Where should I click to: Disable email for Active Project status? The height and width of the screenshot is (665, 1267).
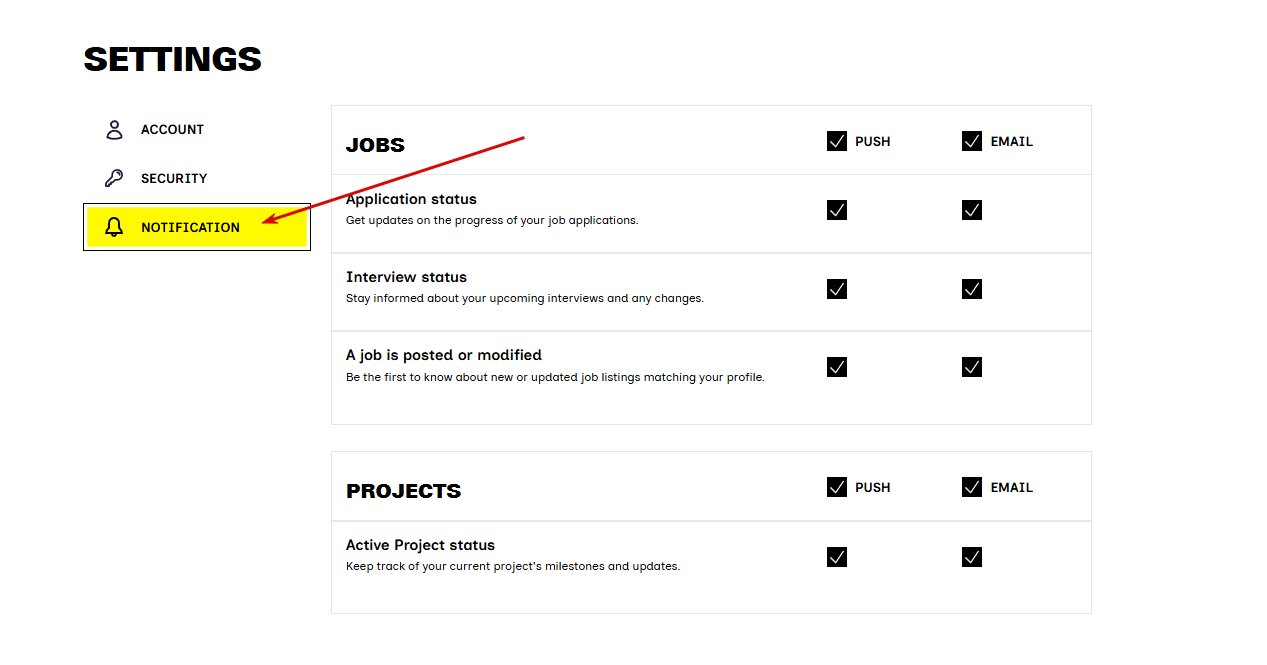click(972, 557)
